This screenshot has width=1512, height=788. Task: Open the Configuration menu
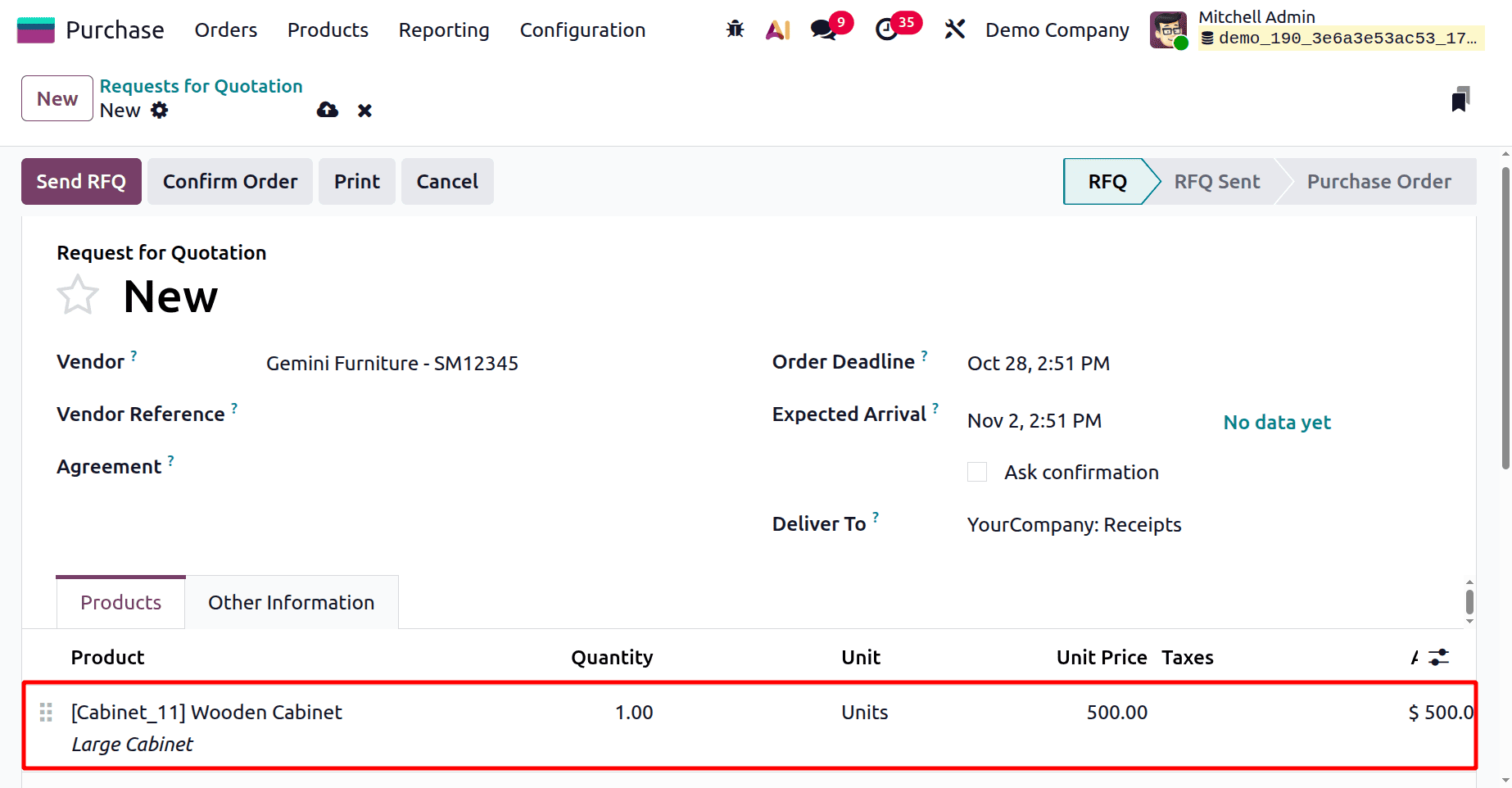coord(582,29)
